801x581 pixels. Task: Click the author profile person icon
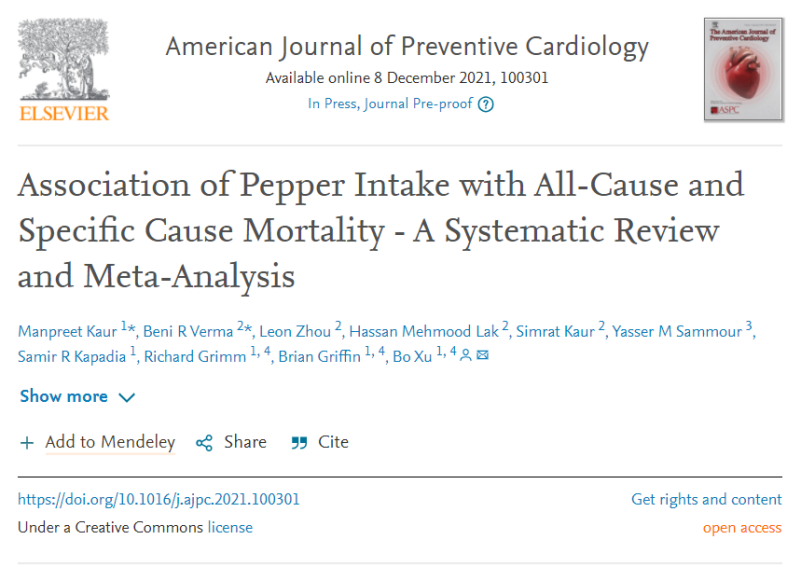click(465, 355)
